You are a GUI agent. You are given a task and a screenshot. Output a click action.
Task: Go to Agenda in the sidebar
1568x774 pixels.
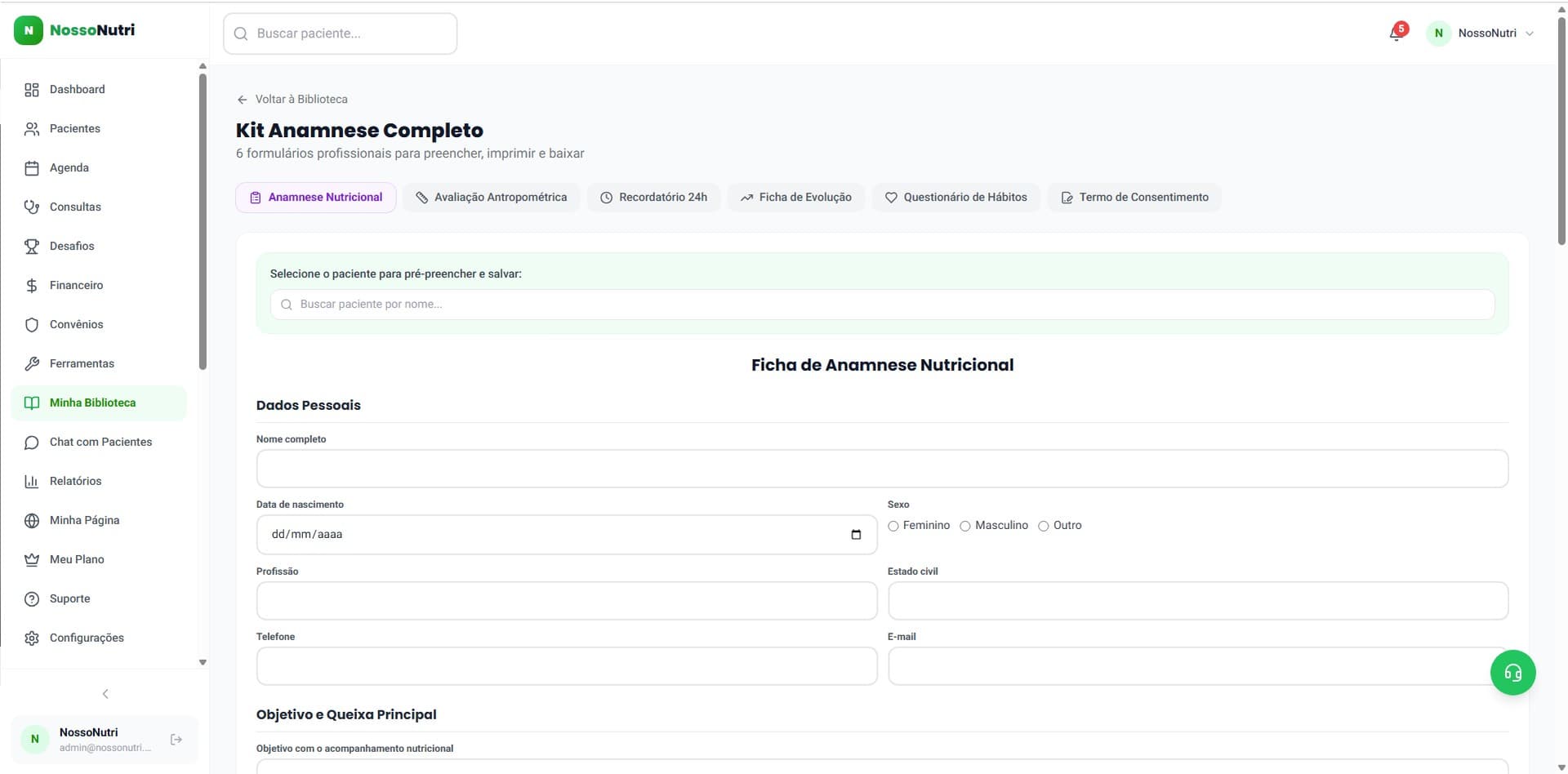pos(99,168)
